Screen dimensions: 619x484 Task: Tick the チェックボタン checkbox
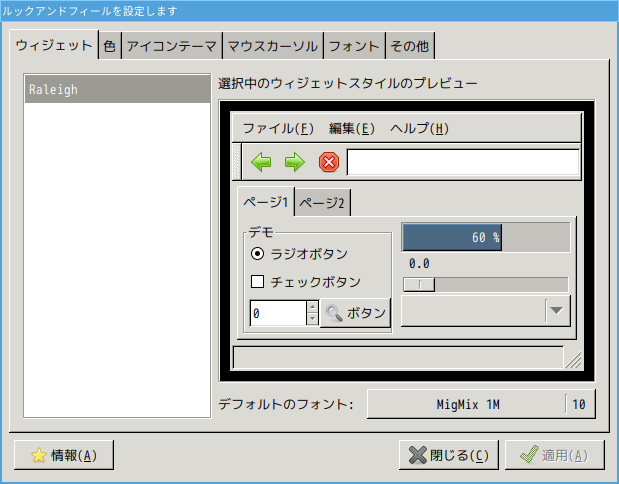pos(257,282)
